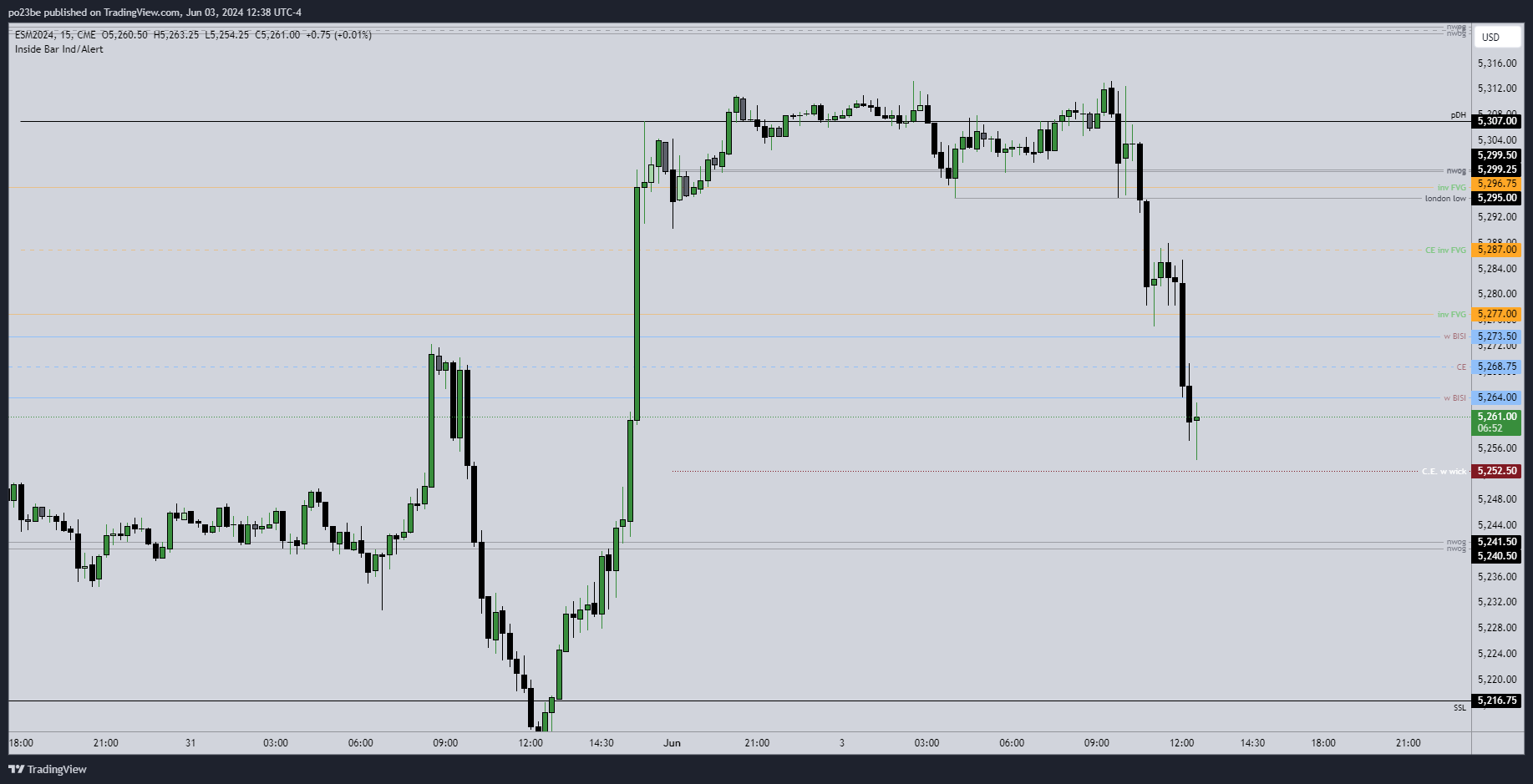Click the blue 5,268.75 price label

point(1496,367)
